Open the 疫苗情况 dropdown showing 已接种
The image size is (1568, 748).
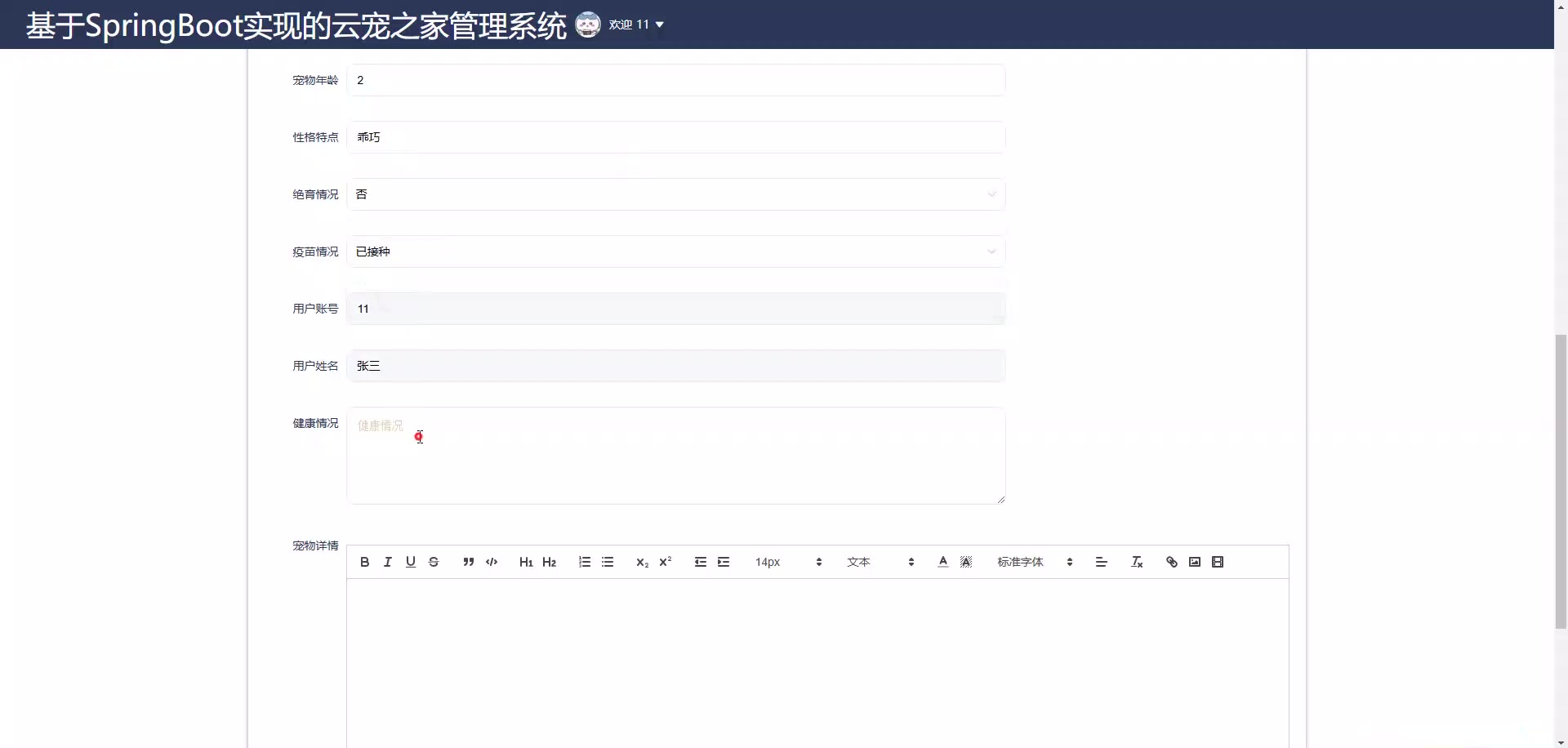(675, 252)
